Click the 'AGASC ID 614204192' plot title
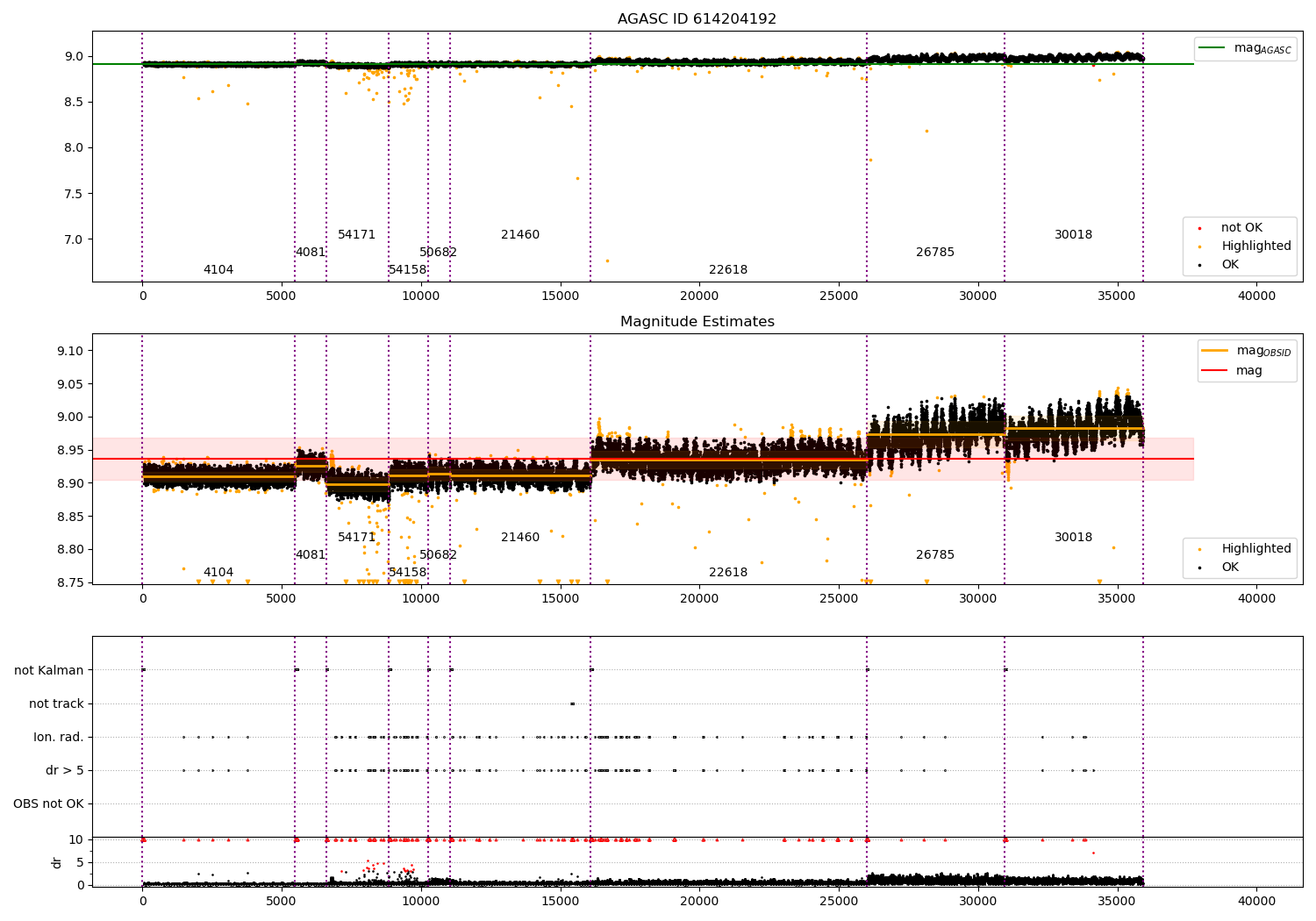This screenshot has width=1316, height=921. [x=697, y=19]
